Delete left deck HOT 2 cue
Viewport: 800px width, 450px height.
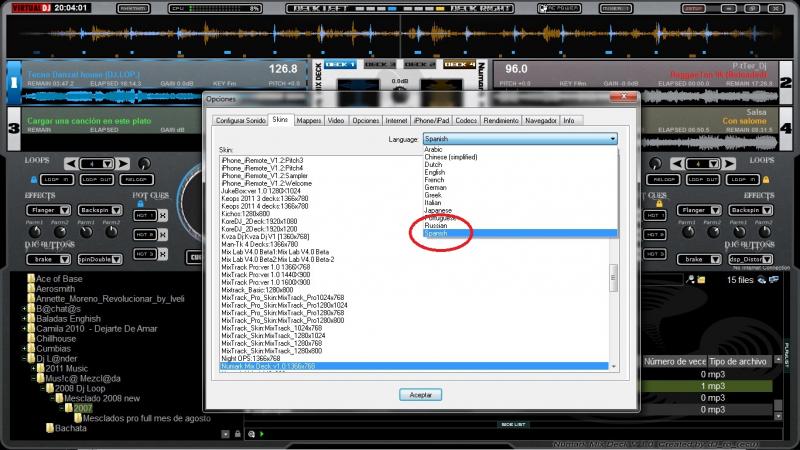163,235
